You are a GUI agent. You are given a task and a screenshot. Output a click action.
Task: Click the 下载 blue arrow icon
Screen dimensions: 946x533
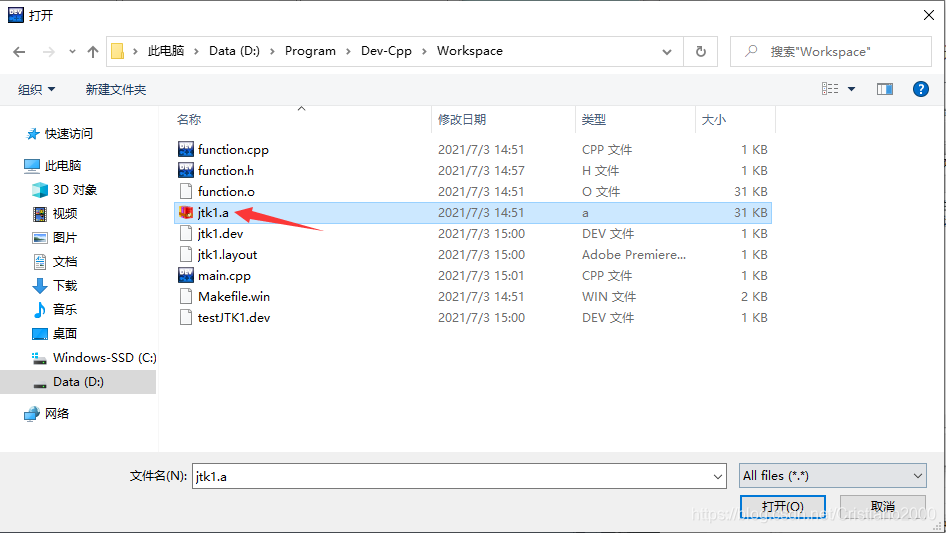[40, 286]
